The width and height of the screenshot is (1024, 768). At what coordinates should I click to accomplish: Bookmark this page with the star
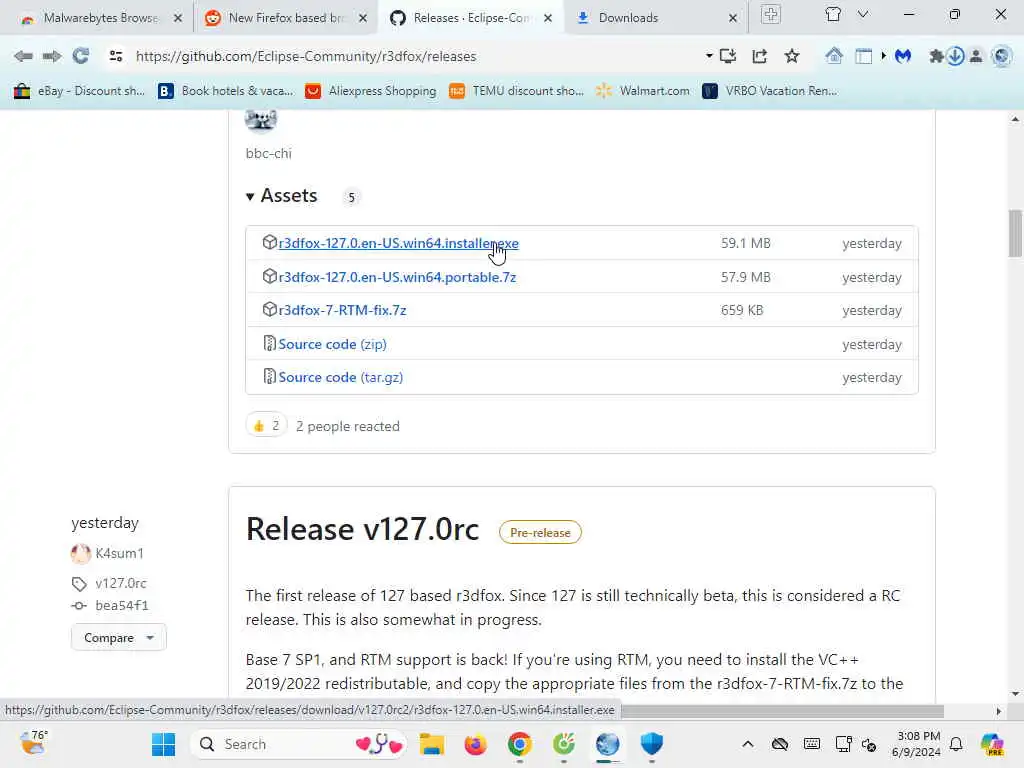792,56
